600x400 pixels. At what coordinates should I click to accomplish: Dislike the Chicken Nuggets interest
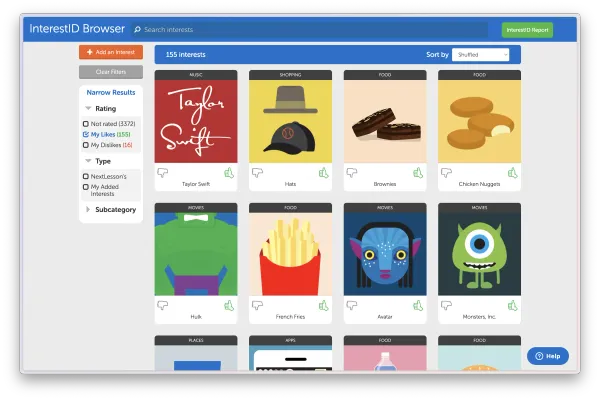[x=446, y=173]
